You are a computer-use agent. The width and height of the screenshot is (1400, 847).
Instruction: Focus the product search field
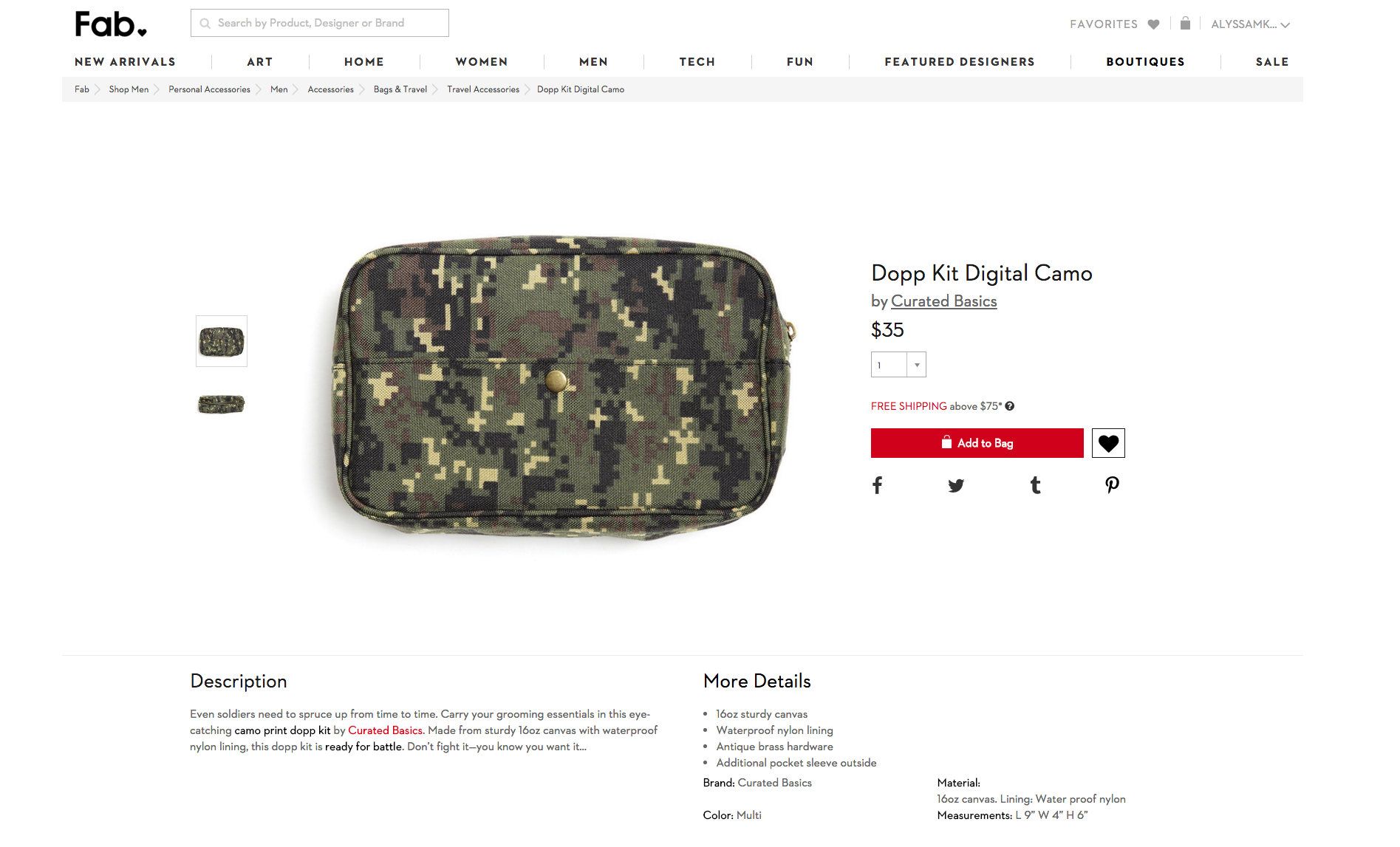[x=320, y=23]
